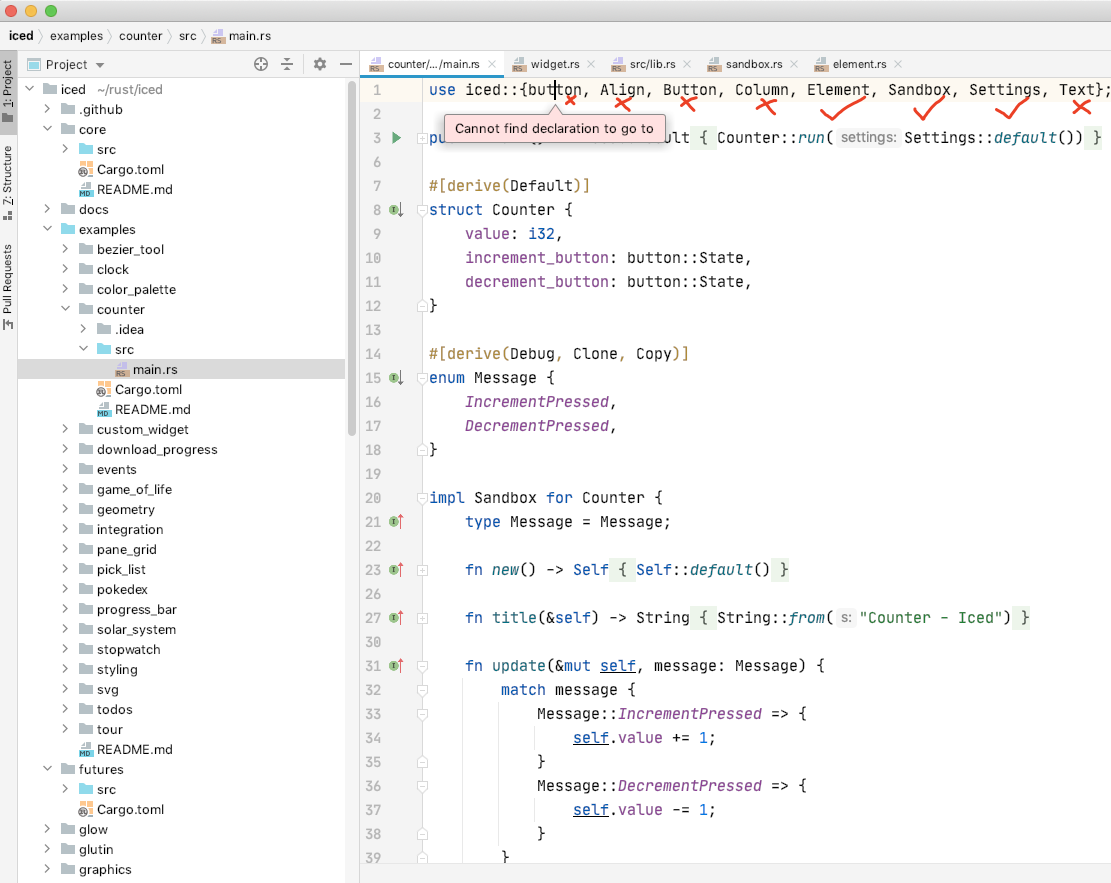Expand the bezier_tool folder
The image size is (1111, 883).
click(65, 249)
